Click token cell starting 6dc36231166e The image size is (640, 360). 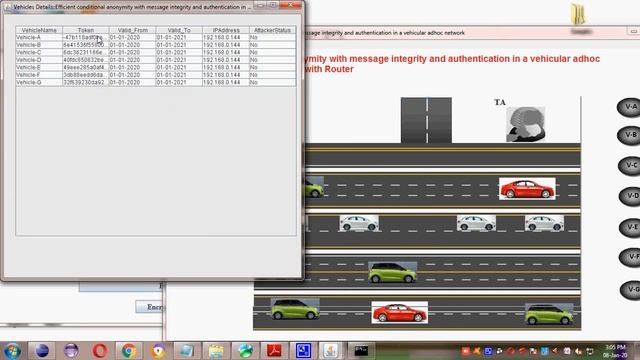click(x=86, y=52)
